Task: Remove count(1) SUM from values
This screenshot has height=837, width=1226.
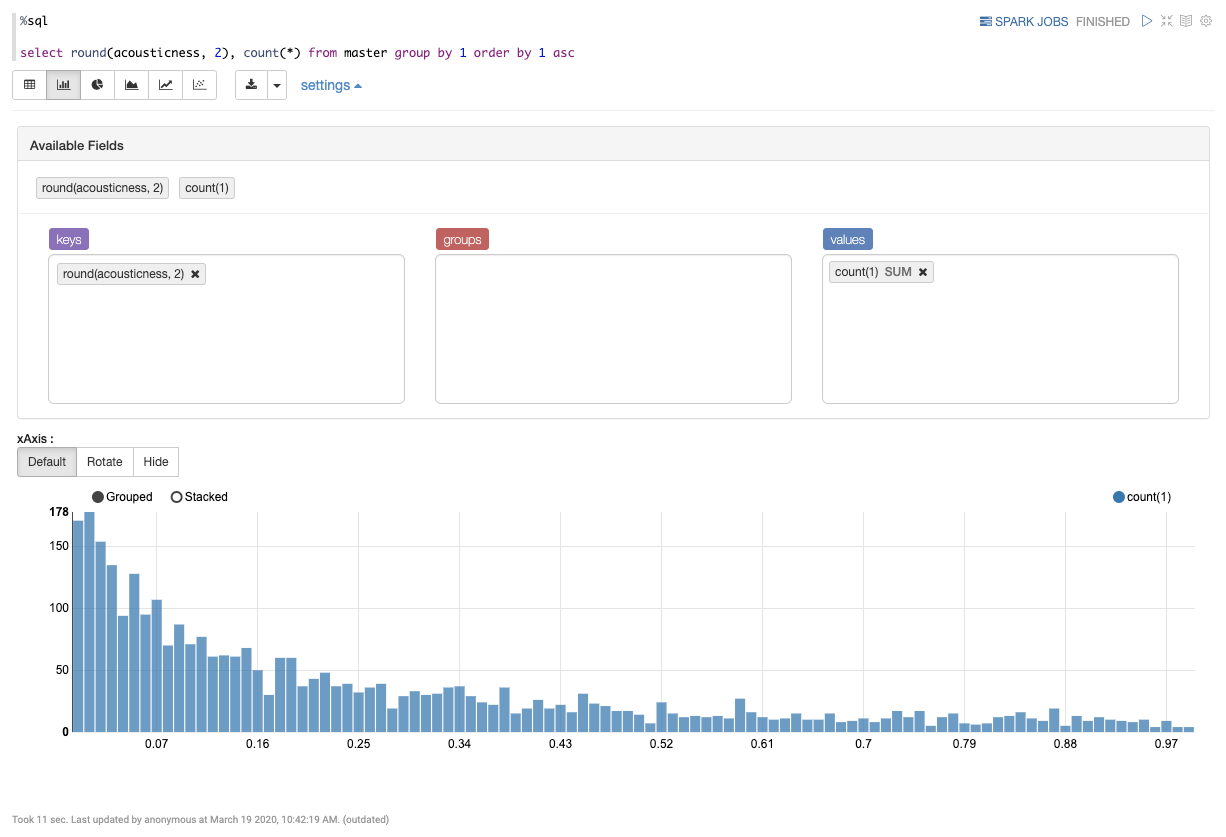Action: click(923, 272)
